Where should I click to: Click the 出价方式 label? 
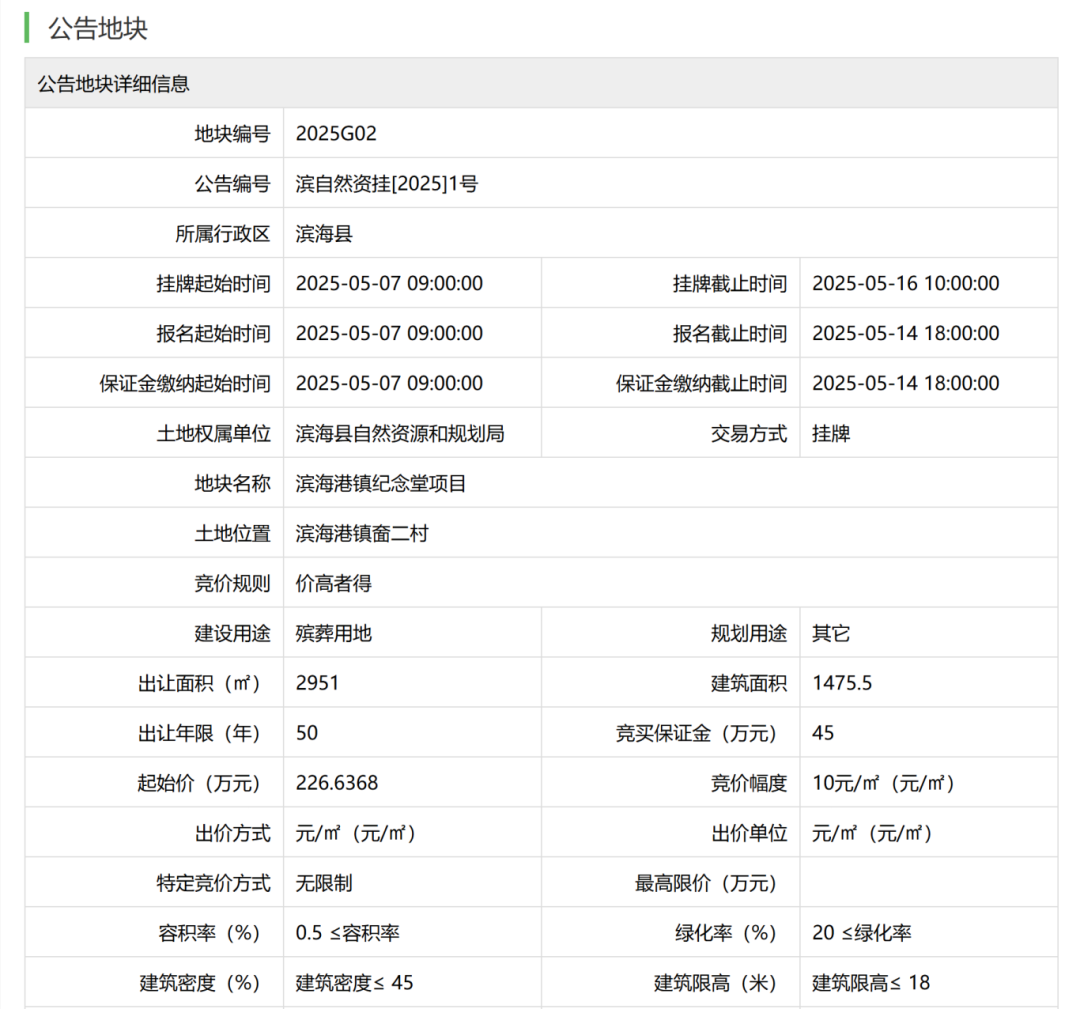pyautogui.click(x=232, y=833)
